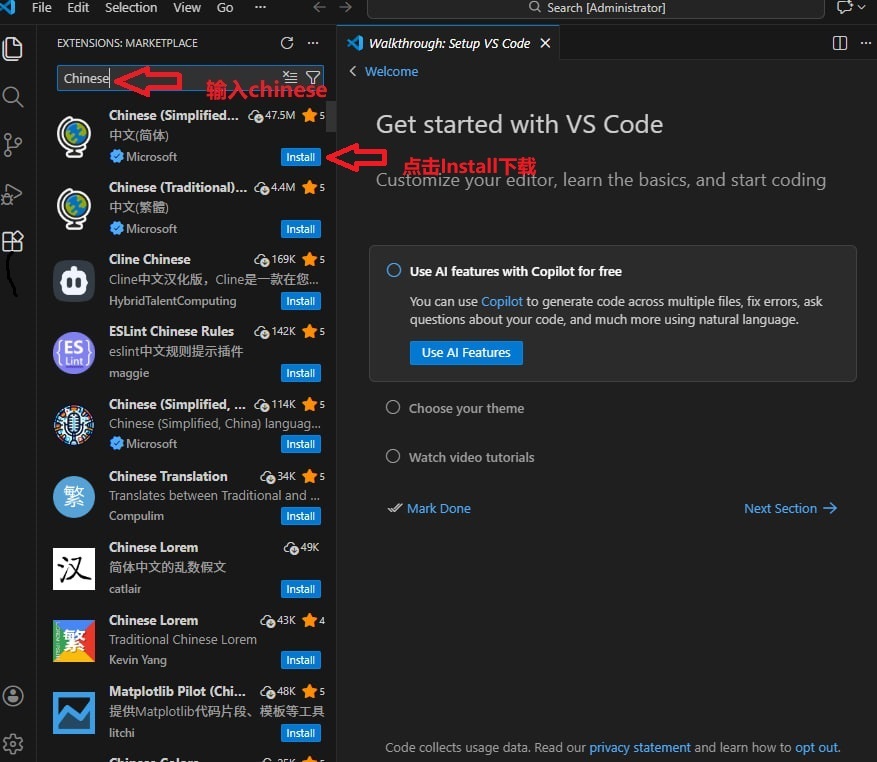
Task: Open the Manage gear menu
Action: click(x=13, y=744)
